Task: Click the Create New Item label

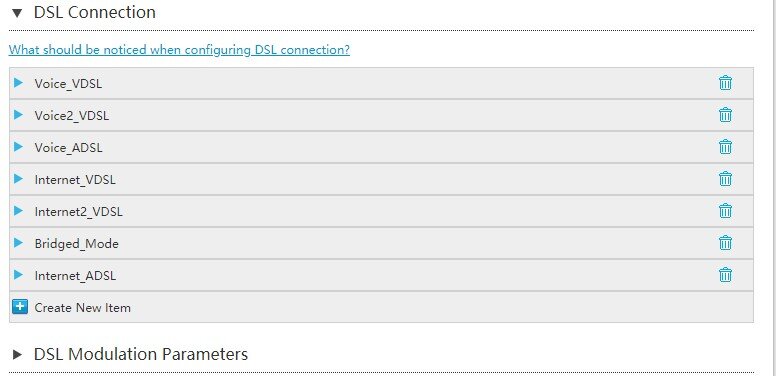Action: point(83,308)
